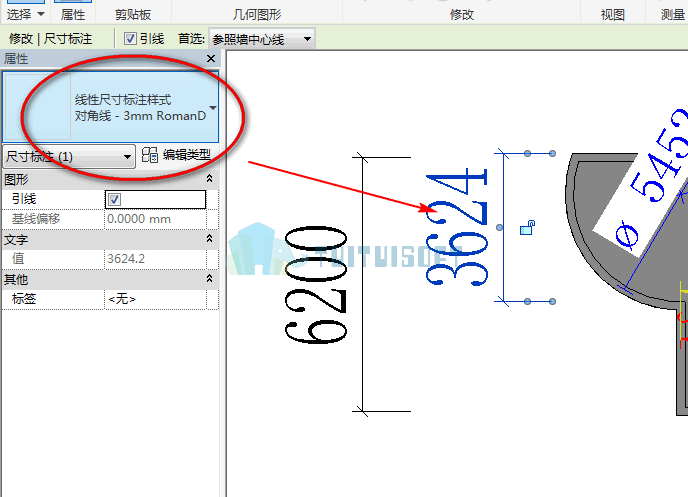Toggle the 引线 checkbox in options bar
The image size is (688, 497).
click(x=130, y=39)
